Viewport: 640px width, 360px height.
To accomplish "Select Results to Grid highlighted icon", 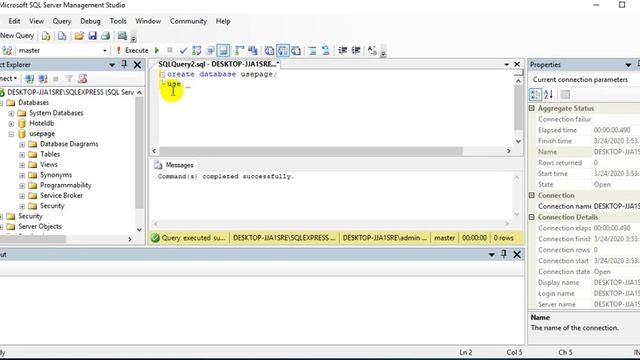I will tap(283, 51).
